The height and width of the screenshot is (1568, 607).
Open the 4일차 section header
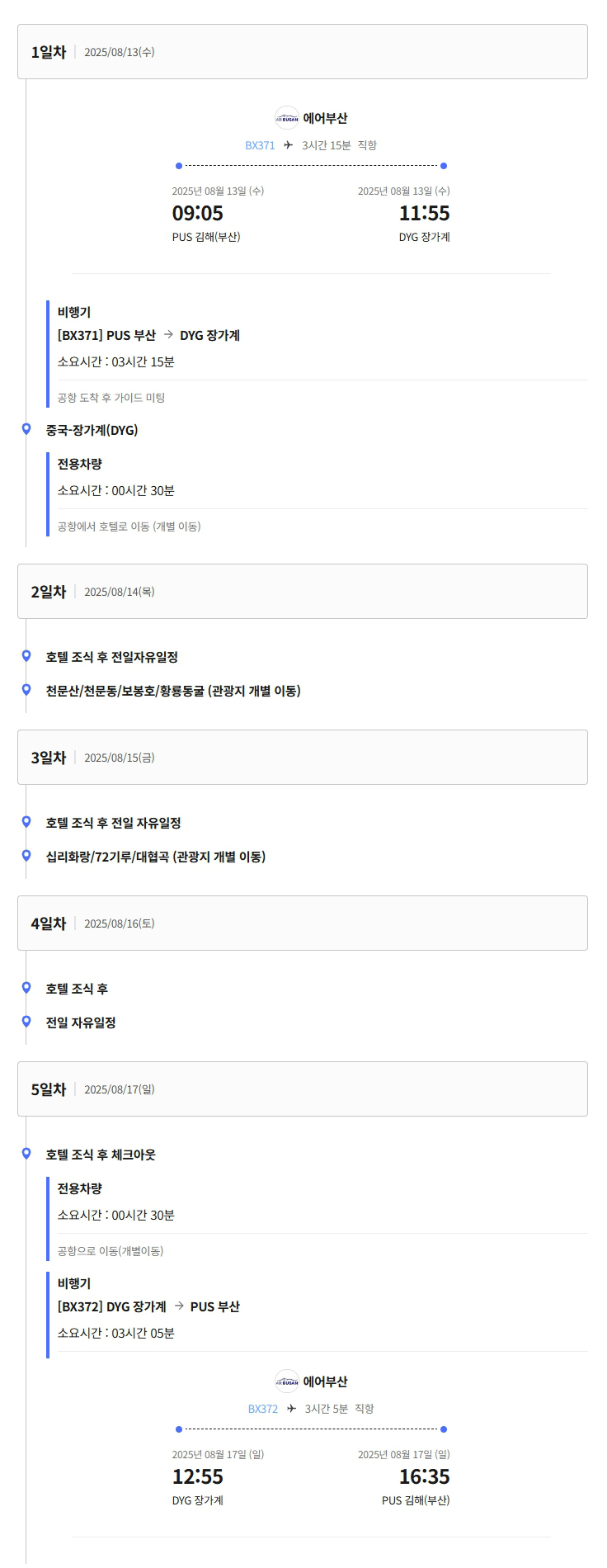(303, 923)
